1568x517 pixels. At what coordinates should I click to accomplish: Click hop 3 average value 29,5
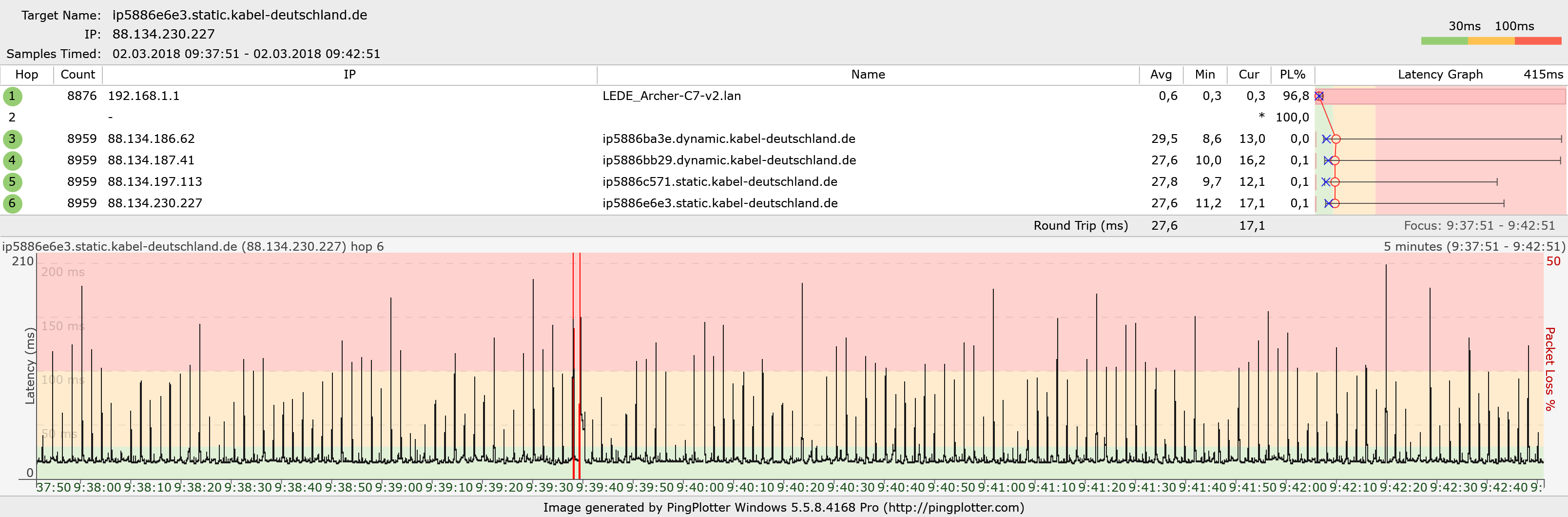1164,139
